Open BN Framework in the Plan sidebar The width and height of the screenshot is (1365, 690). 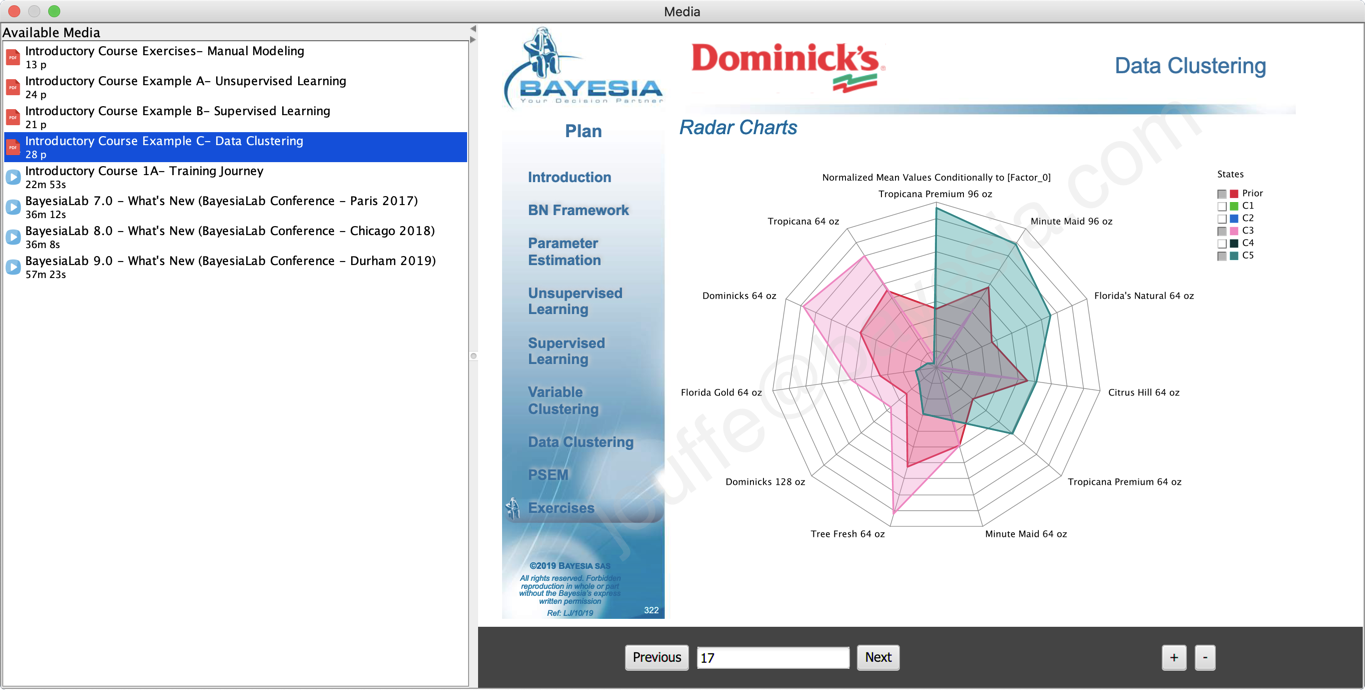coord(579,210)
